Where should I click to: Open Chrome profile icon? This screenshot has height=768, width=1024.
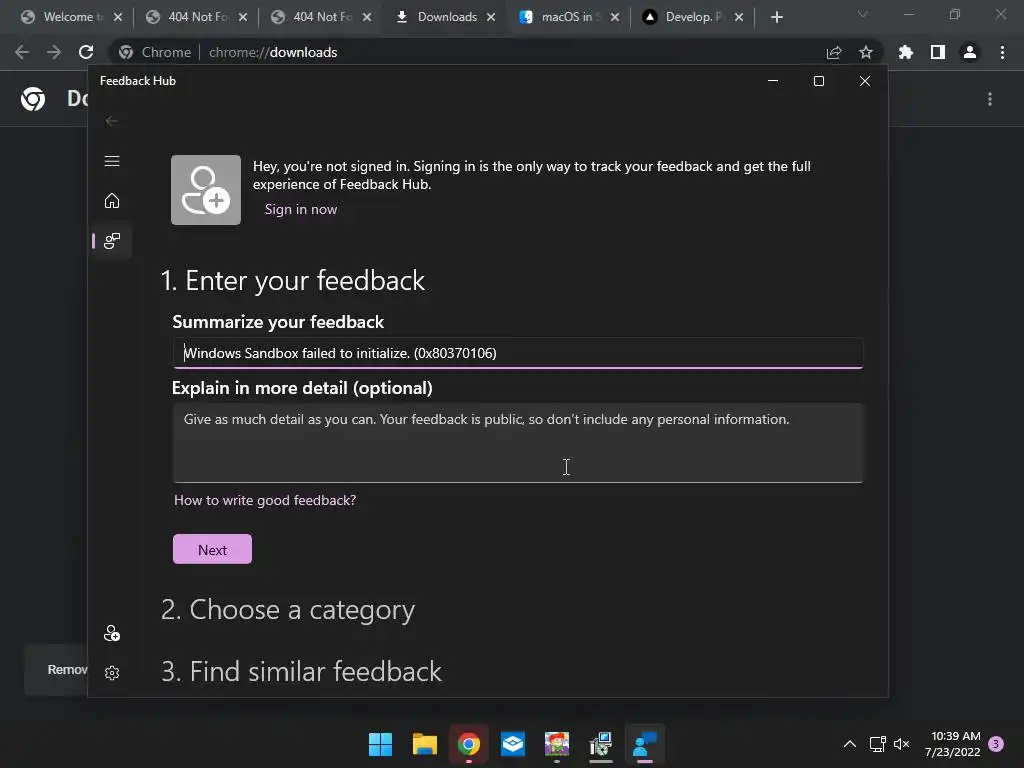pos(970,52)
